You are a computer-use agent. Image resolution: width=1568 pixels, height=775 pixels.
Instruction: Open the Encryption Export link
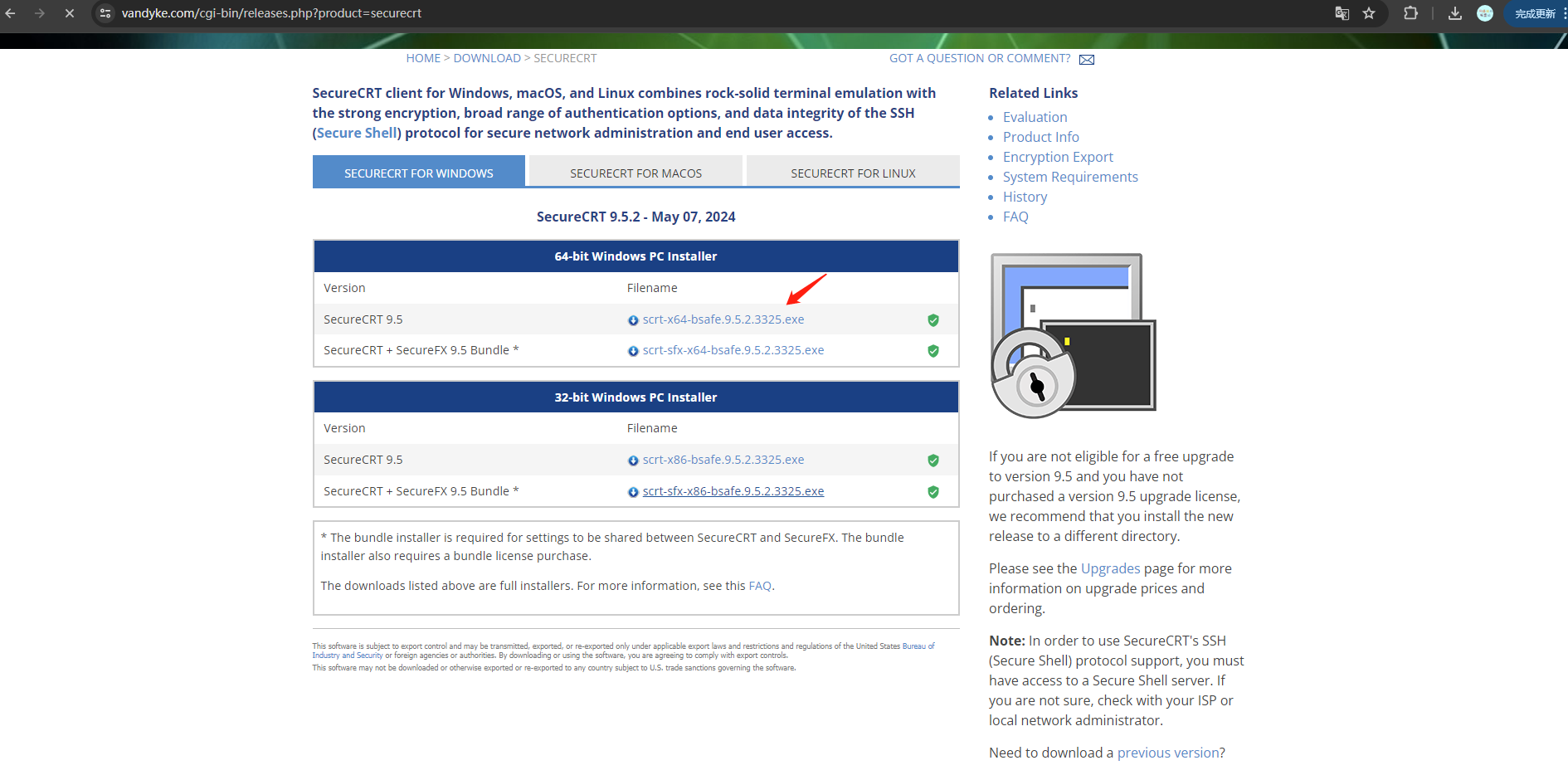(1058, 157)
